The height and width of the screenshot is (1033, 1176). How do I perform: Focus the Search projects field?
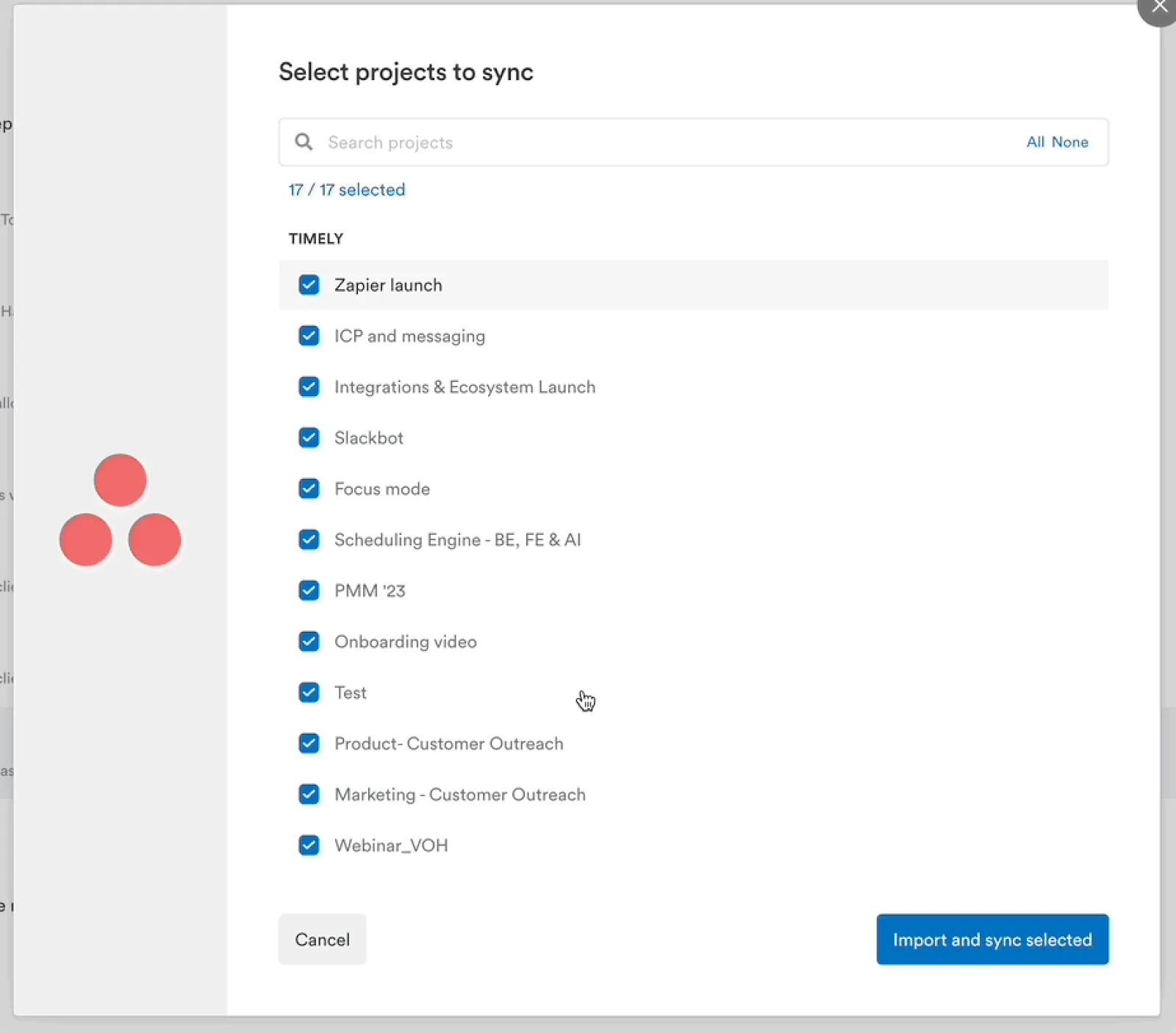[x=661, y=142]
